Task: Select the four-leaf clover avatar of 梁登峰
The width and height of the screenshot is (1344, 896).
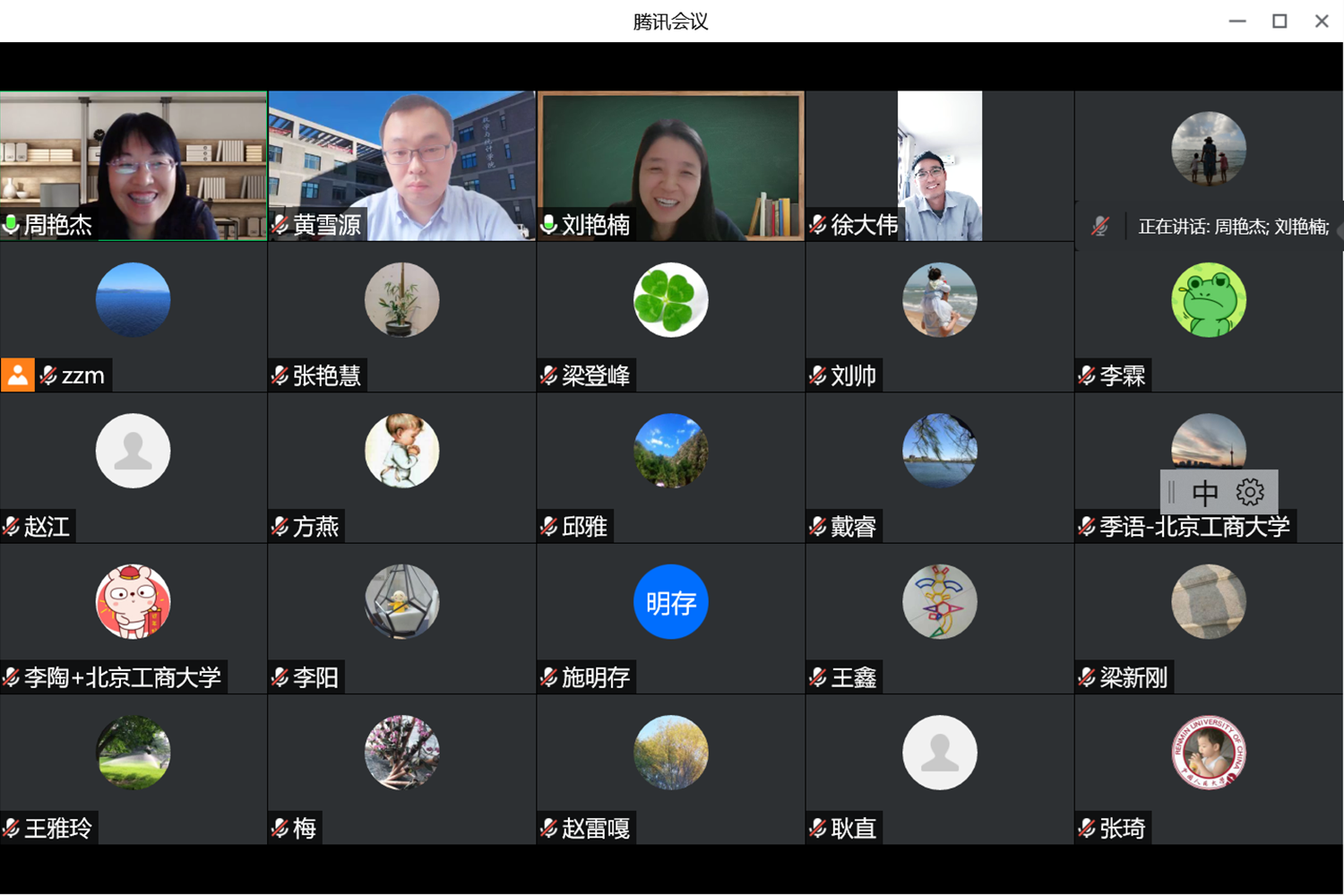Action: point(670,300)
